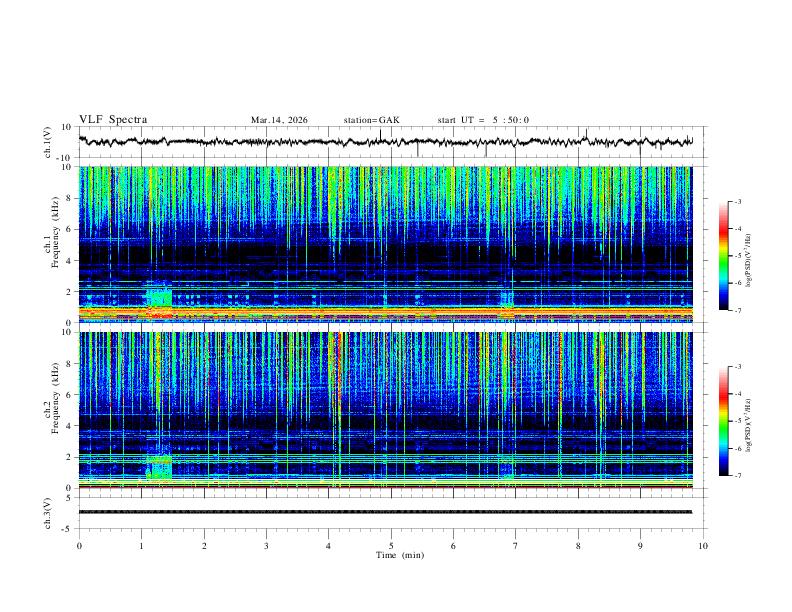The width and height of the screenshot is (792, 612).
Task: Click the ch.1 "Frequency (kHz)" axis label
Action: point(55,232)
